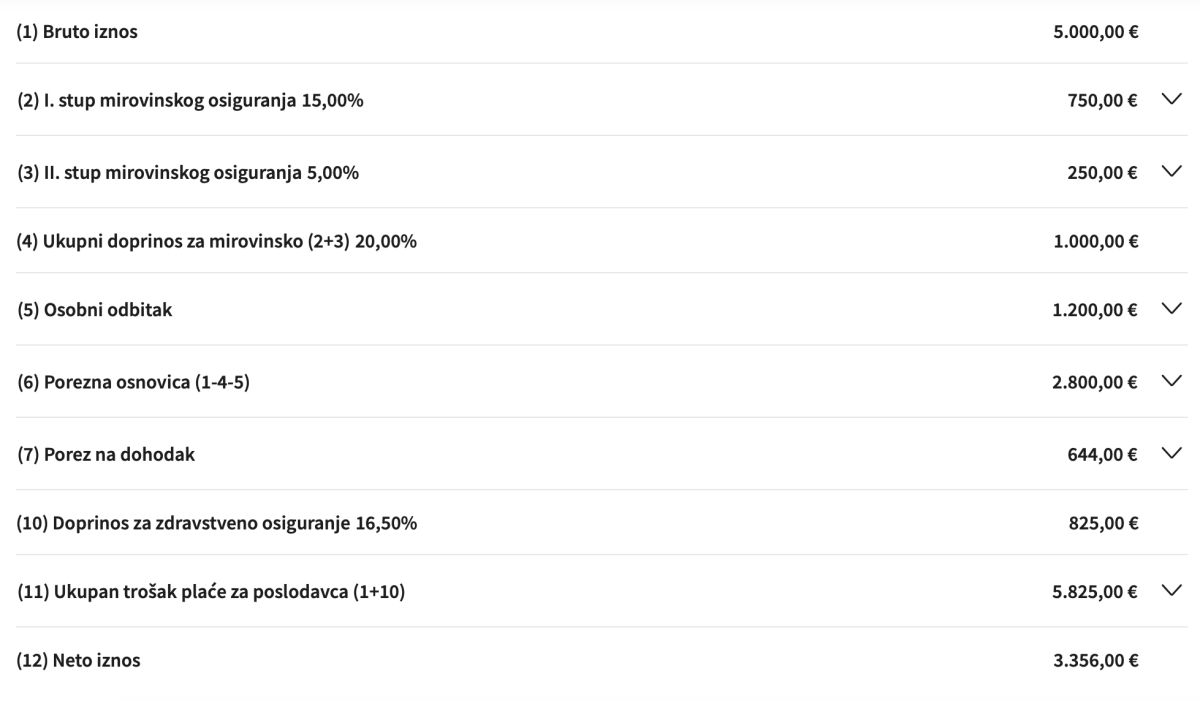The height and width of the screenshot is (701, 1200).
Task: Expand the I. stup mirovinskog osiguranja row chevron
Action: 1172,99
